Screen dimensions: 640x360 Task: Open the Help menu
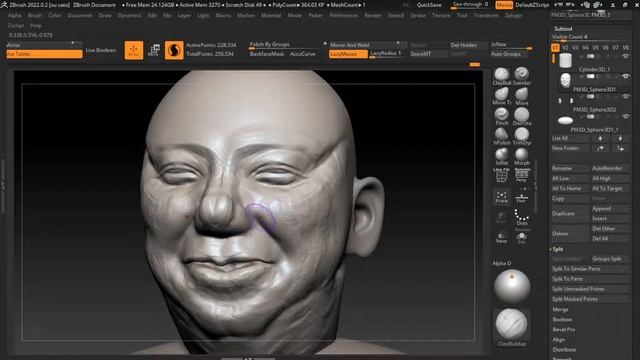pos(36,25)
